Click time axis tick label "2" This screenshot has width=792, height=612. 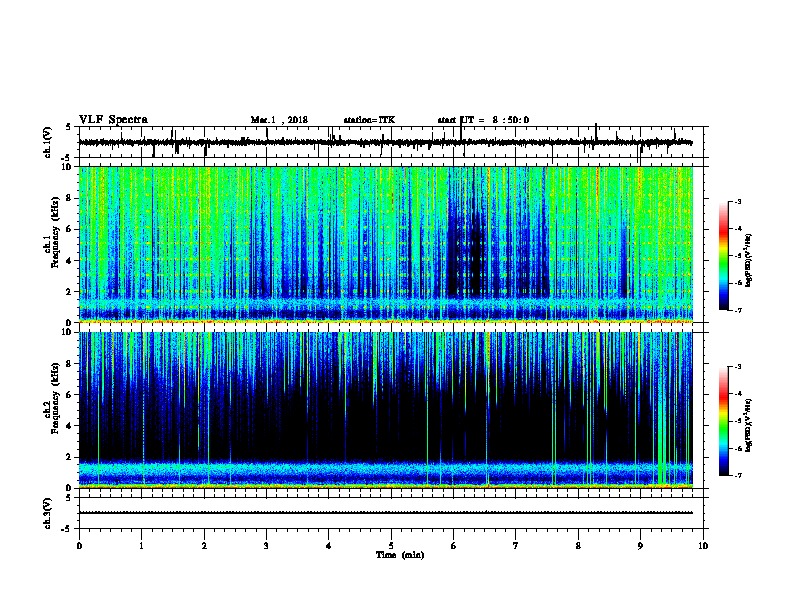[204, 546]
